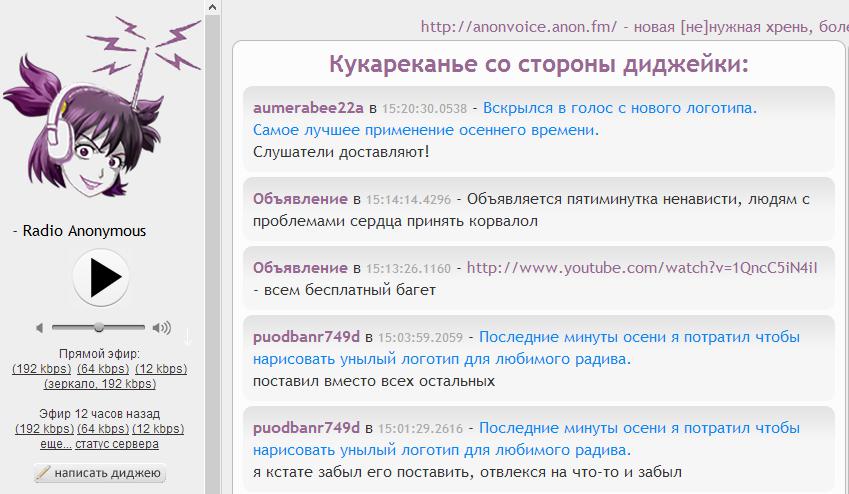Click the Radio Anonymous mascot logo
The height and width of the screenshot is (494, 849).
[100, 108]
